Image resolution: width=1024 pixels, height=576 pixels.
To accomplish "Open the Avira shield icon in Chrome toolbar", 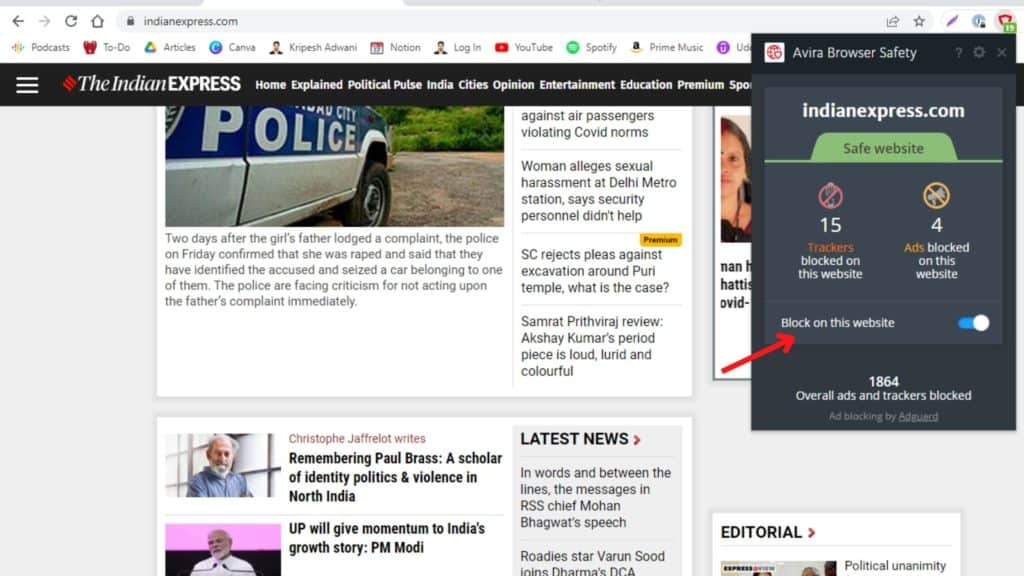I will [x=1006, y=20].
